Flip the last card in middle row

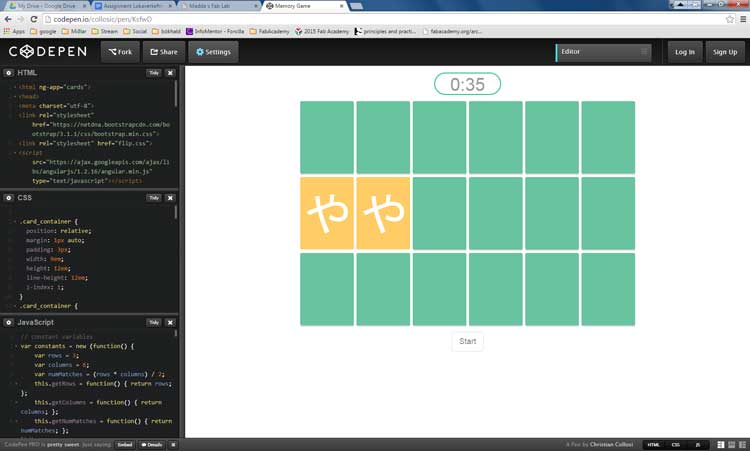[608, 213]
